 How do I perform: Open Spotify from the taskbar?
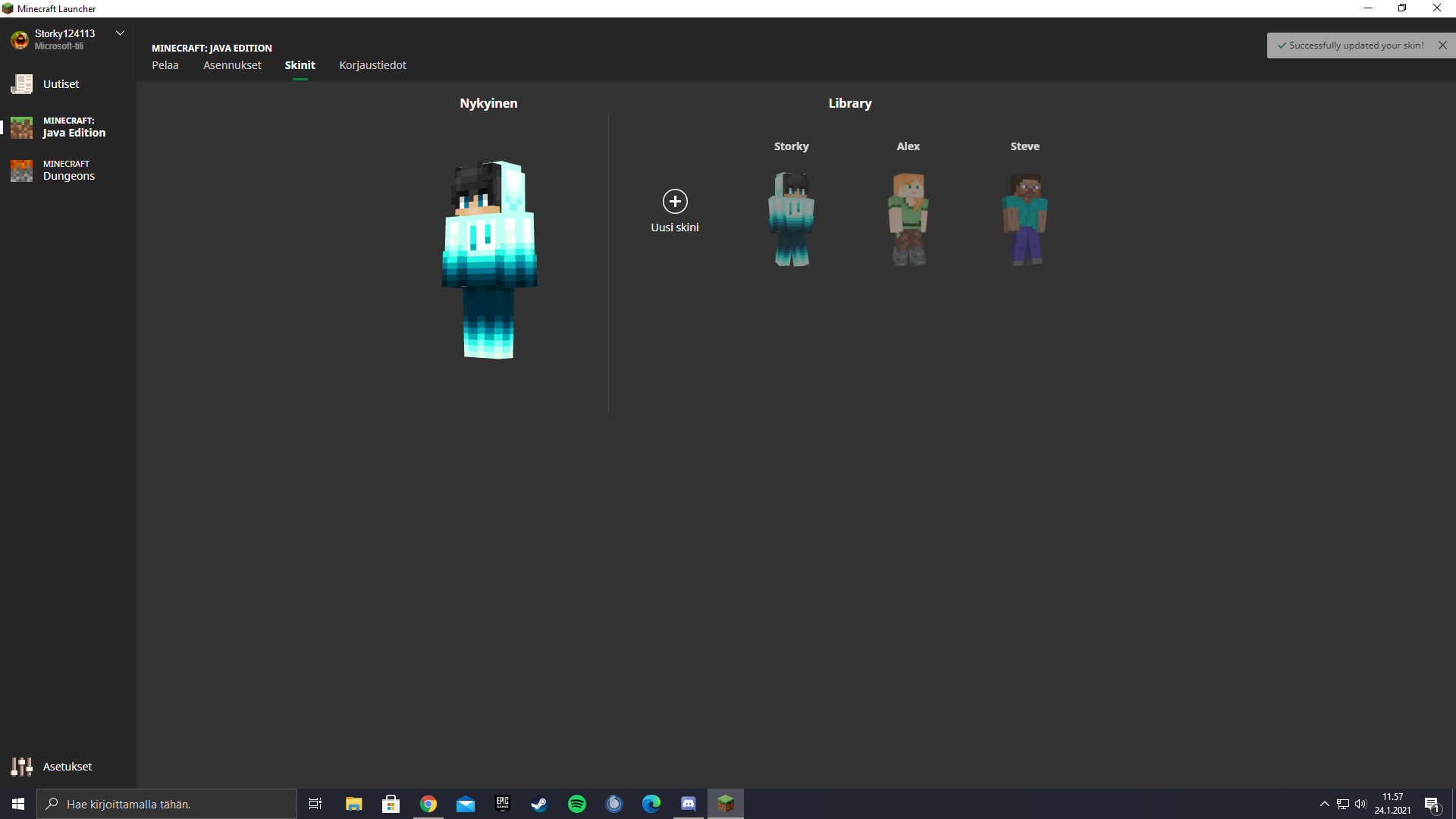(x=577, y=804)
